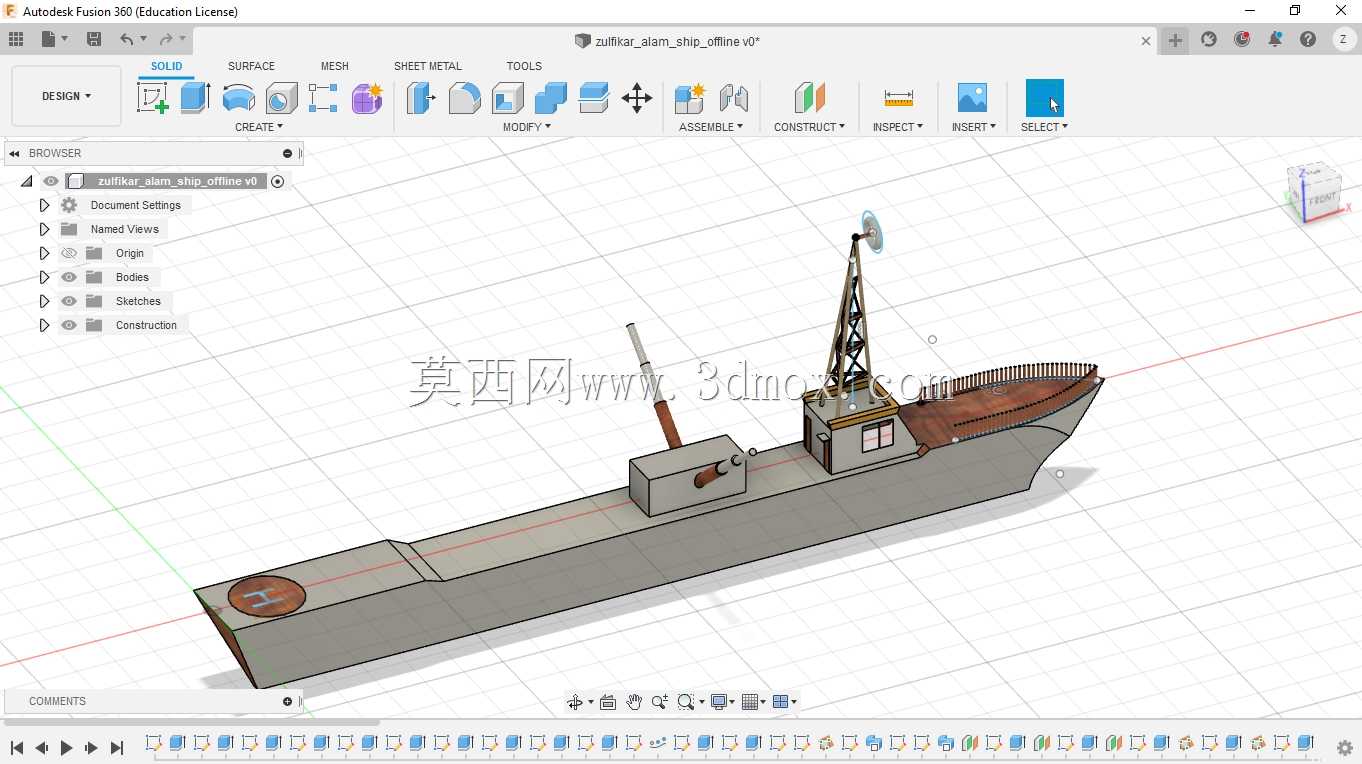Screen dimensions: 1362x764
Task: Switch to the TOOLS tab
Action: (x=524, y=66)
